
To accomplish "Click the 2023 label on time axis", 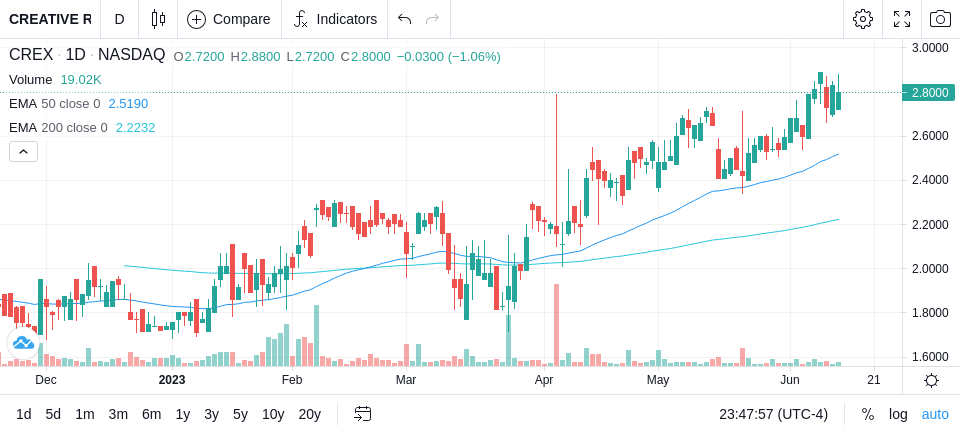I will pos(171,380).
